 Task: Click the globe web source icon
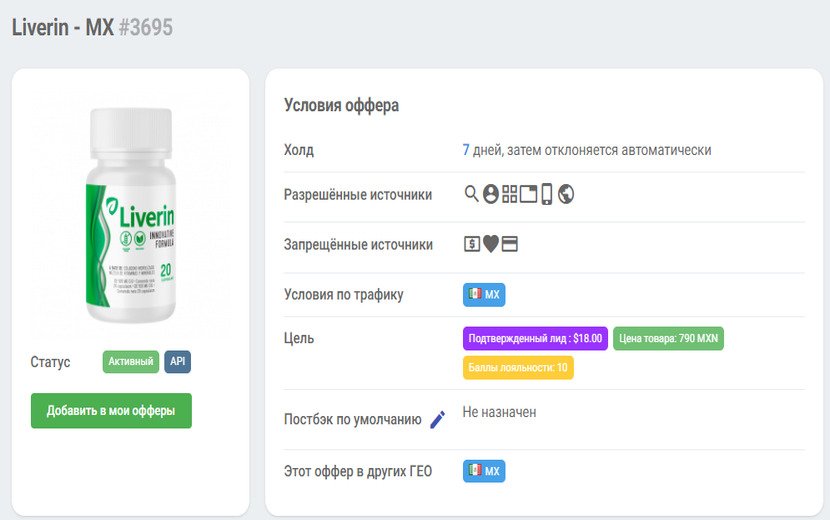click(x=566, y=194)
